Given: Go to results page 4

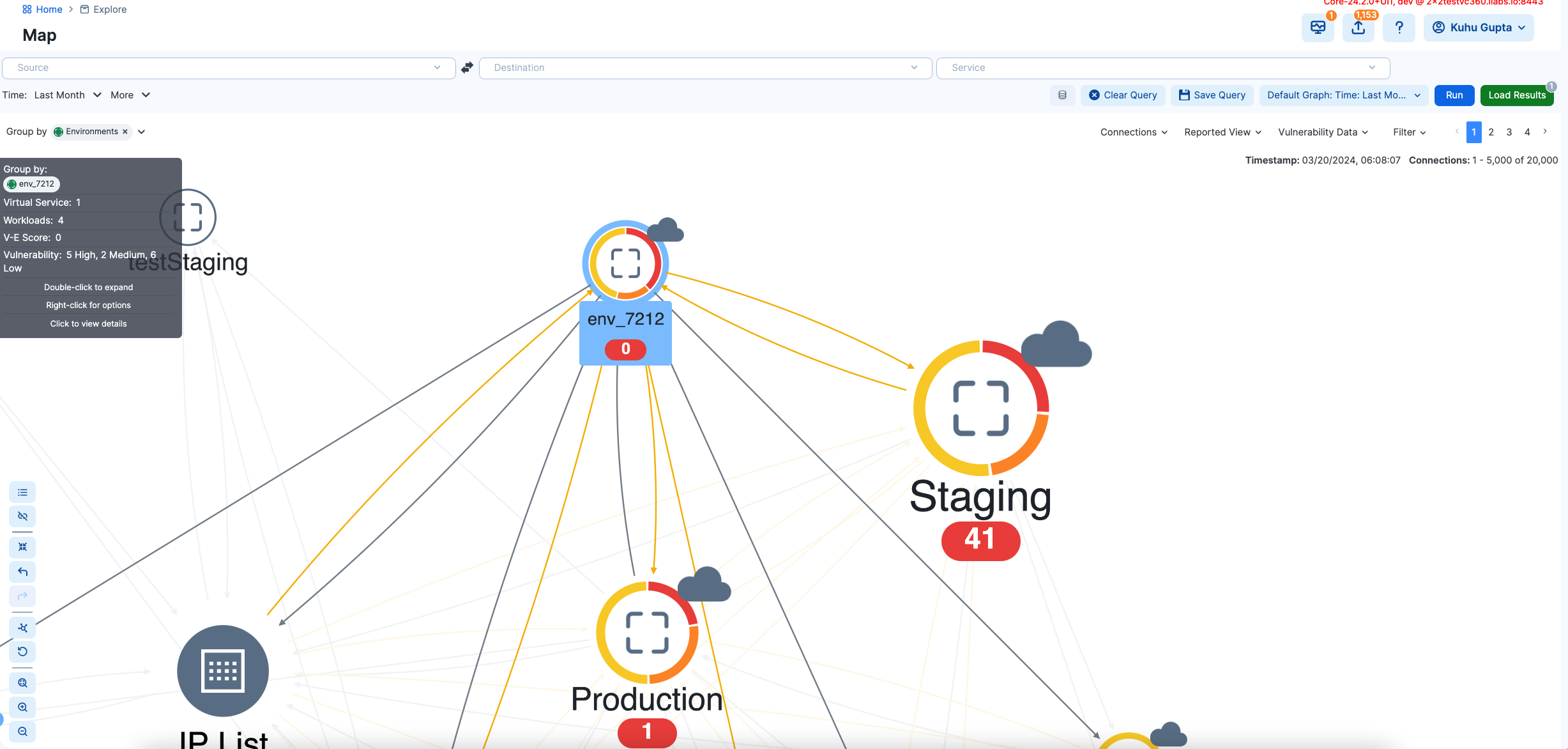Looking at the screenshot, I should (1527, 132).
